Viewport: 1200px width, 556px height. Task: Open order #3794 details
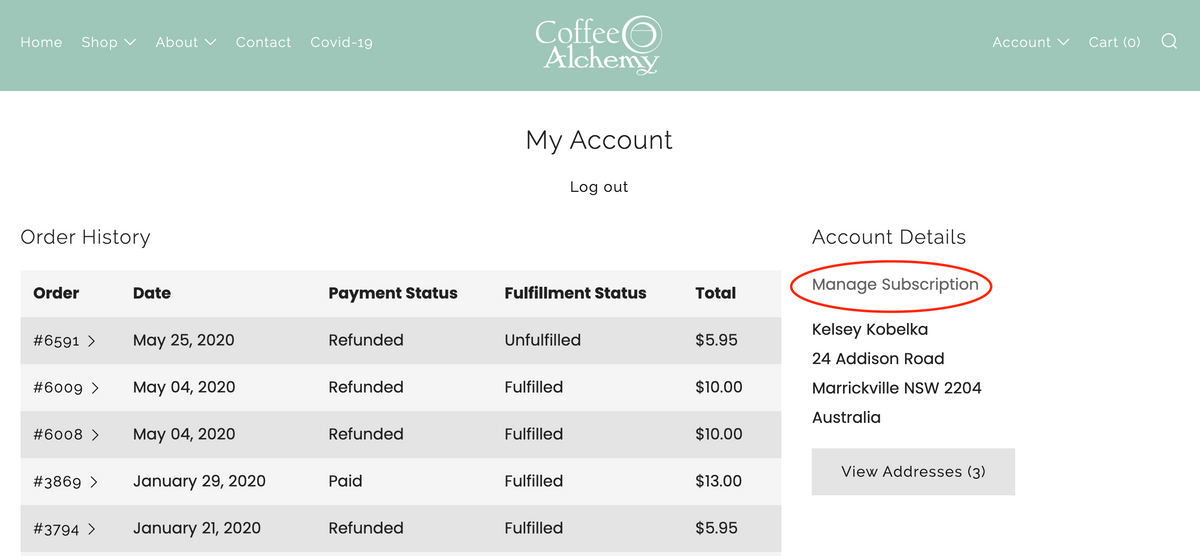(x=65, y=528)
